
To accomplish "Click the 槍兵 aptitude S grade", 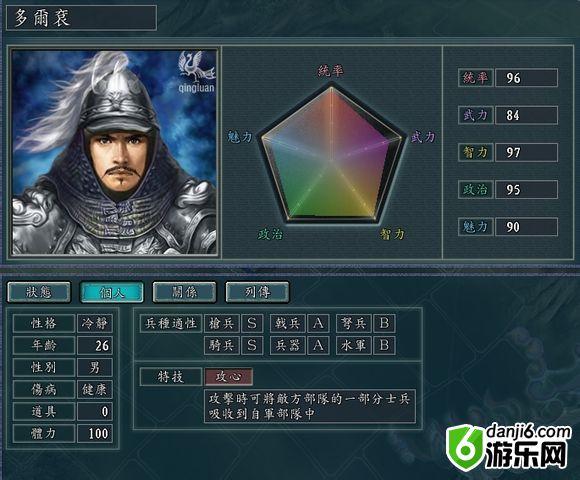I will (x=252, y=323).
